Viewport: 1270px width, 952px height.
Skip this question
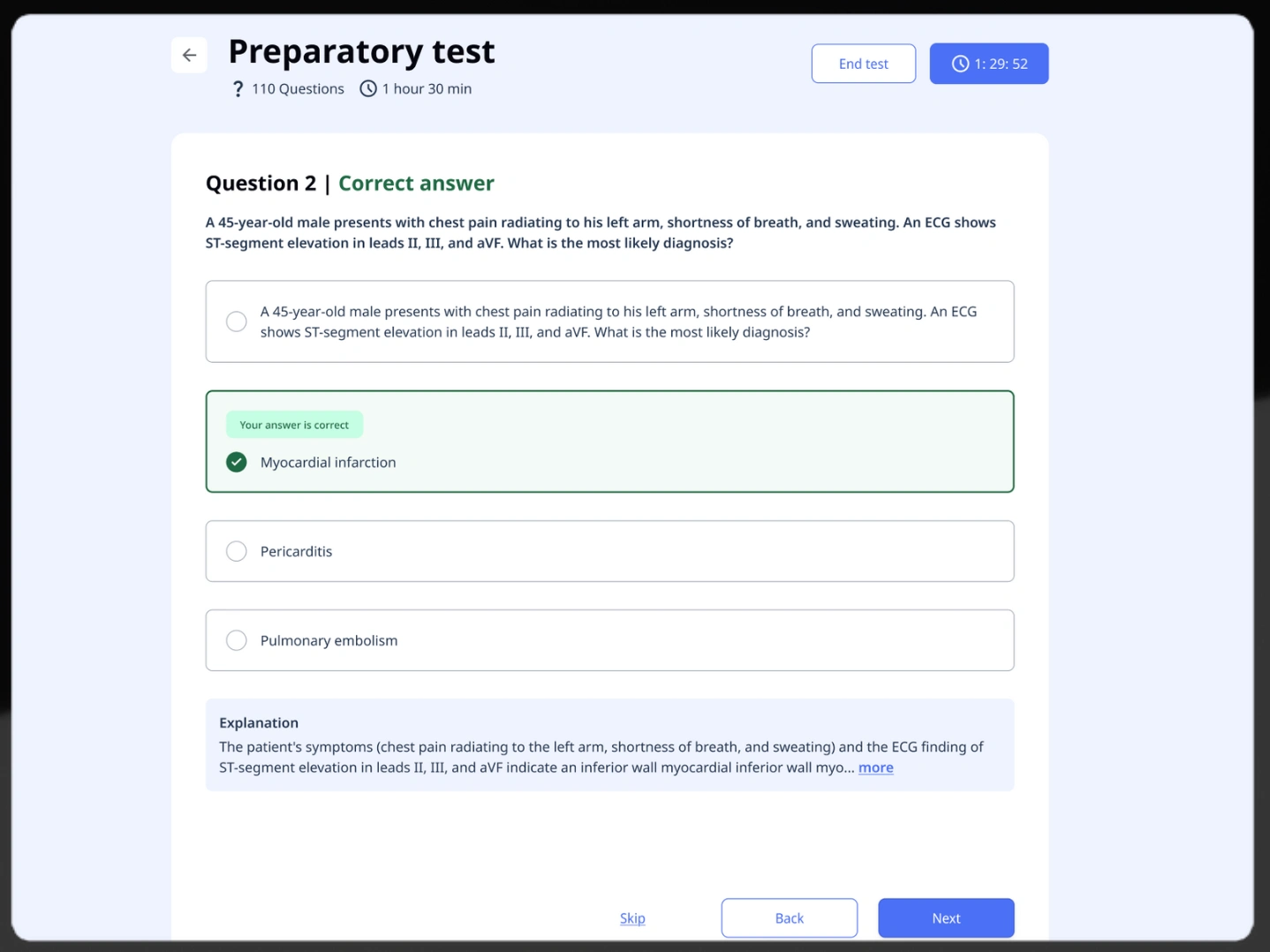coord(632,918)
